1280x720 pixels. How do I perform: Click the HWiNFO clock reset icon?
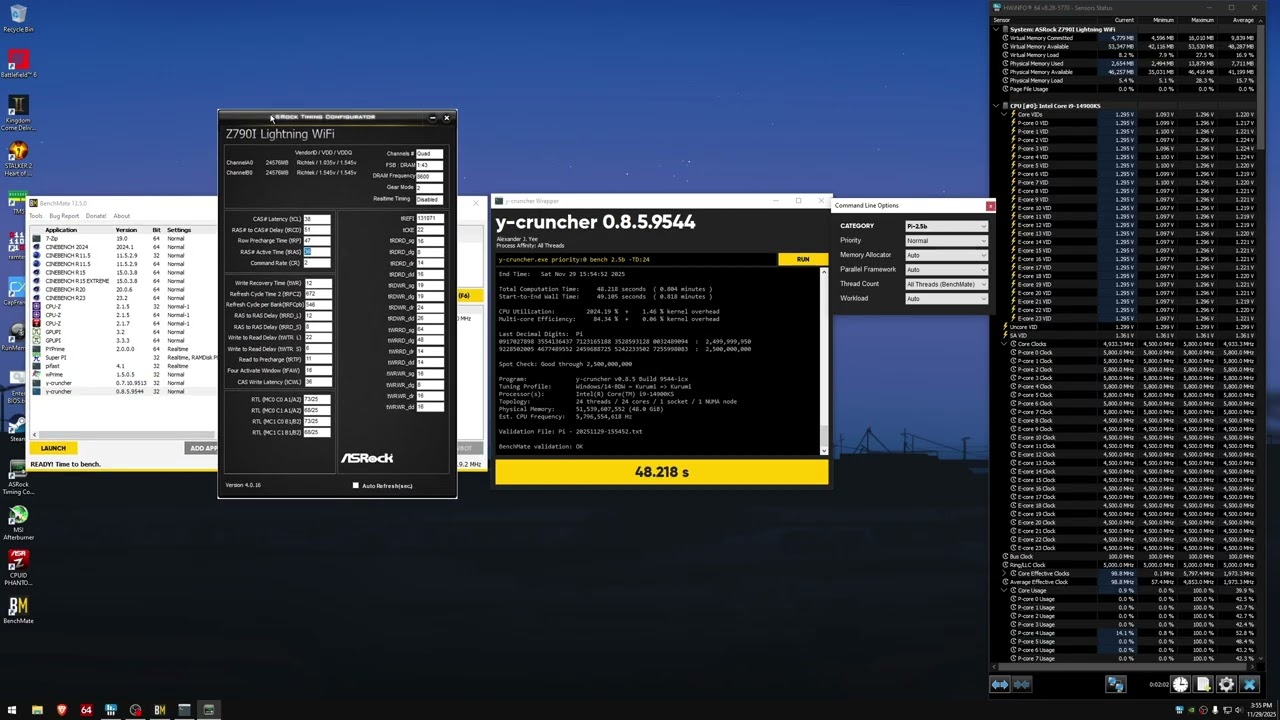pyautogui.click(x=1181, y=685)
